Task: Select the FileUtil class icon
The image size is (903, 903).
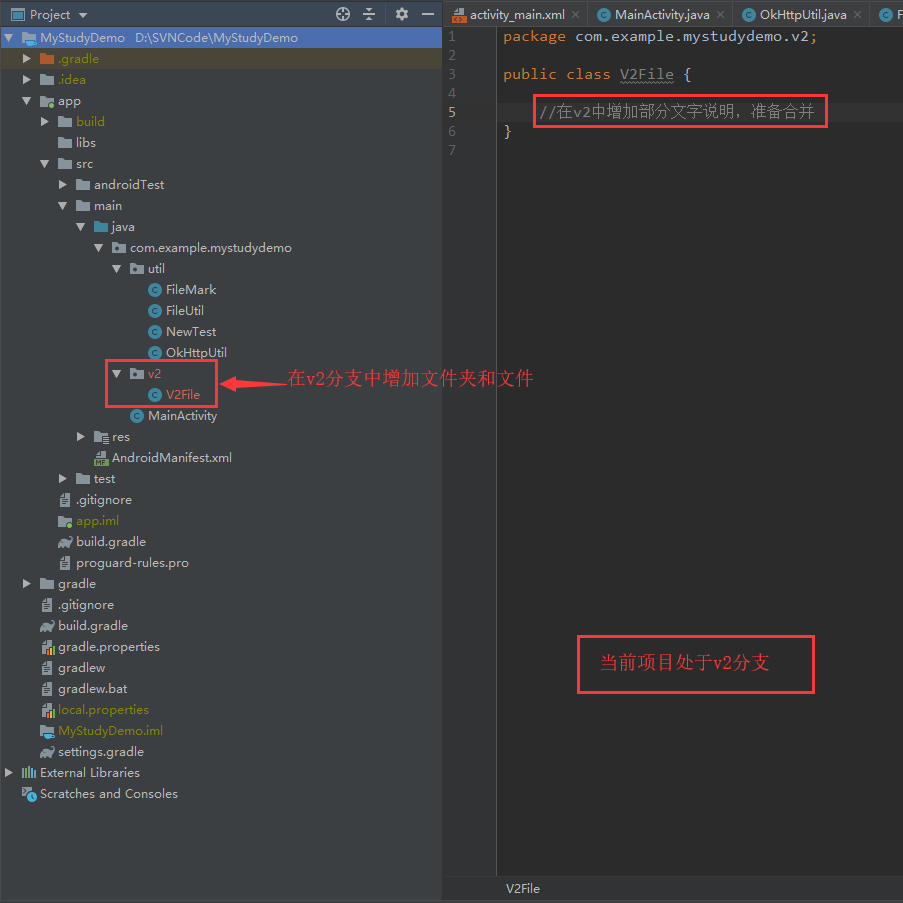Action: tap(154, 311)
